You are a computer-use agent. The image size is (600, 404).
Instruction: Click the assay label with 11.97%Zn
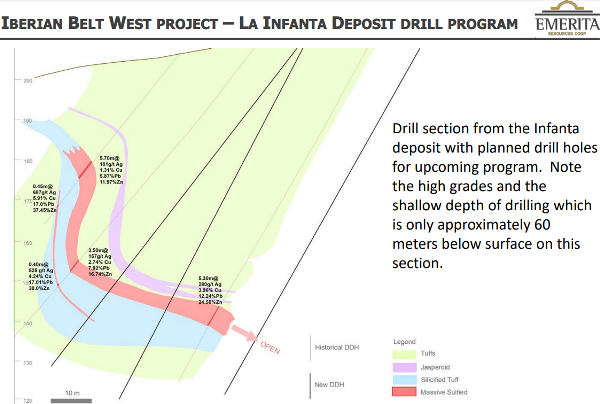tap(111, 170)
